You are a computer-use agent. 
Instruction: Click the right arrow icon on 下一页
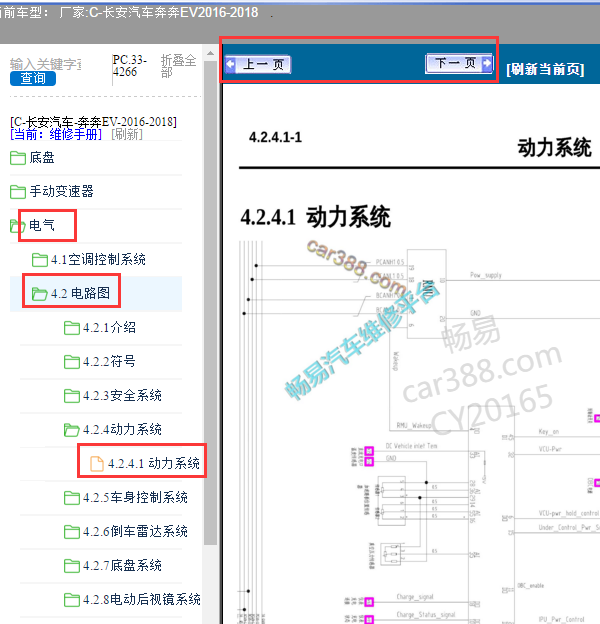(x=487, y=63)
